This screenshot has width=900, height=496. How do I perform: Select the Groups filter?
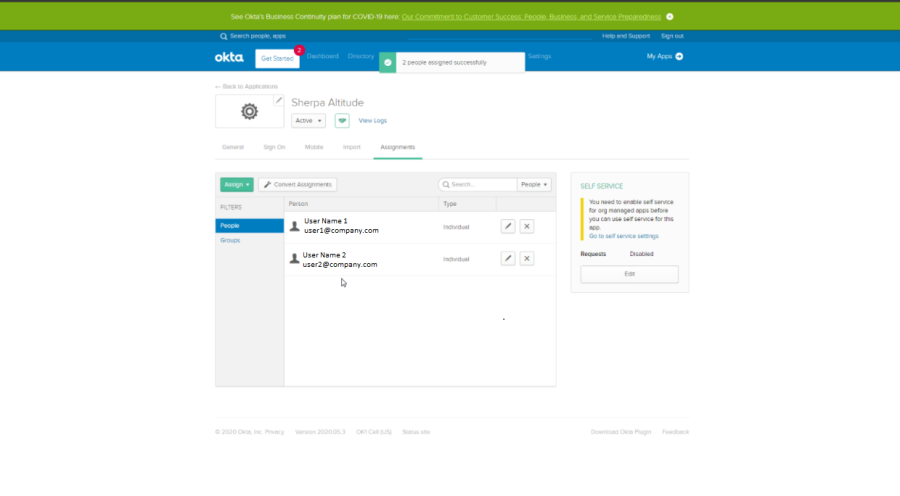[230, 240]
